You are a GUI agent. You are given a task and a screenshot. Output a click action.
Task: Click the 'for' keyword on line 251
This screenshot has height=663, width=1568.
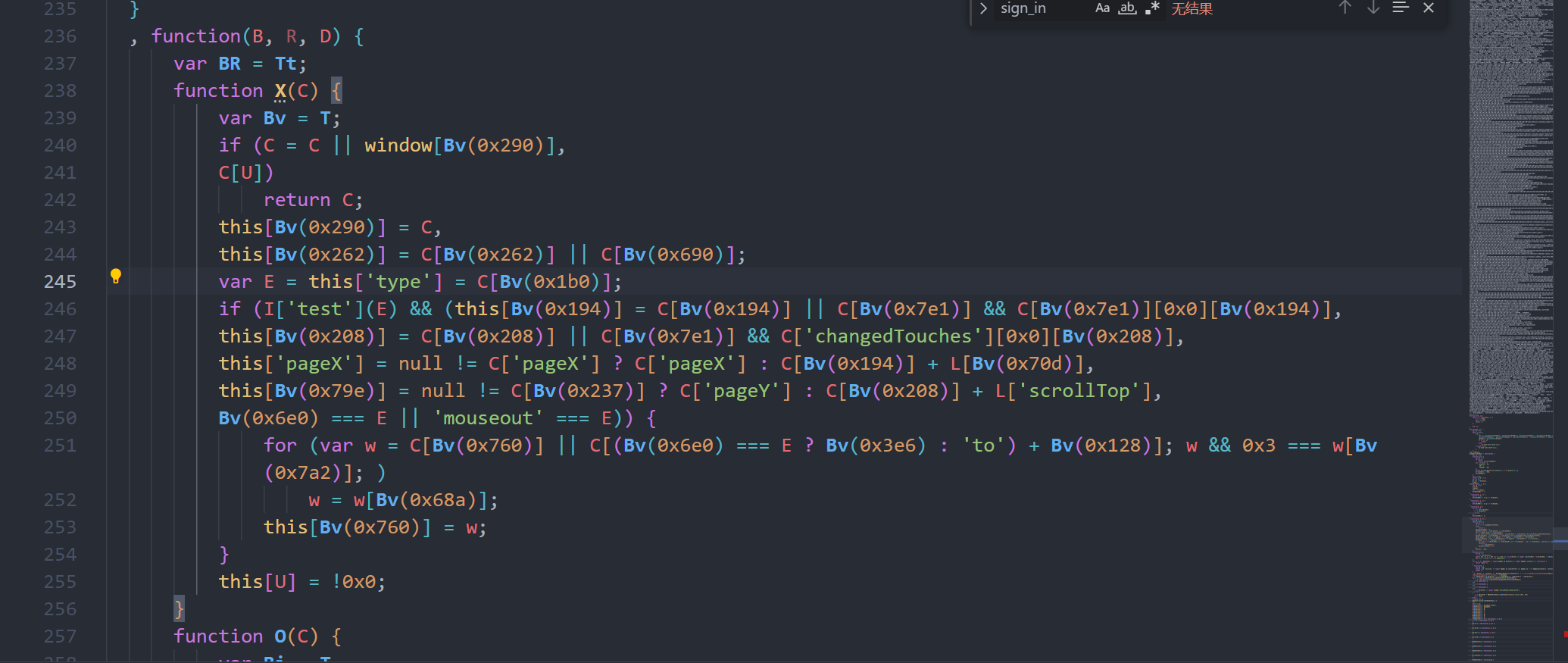click(x=280, y=446)
